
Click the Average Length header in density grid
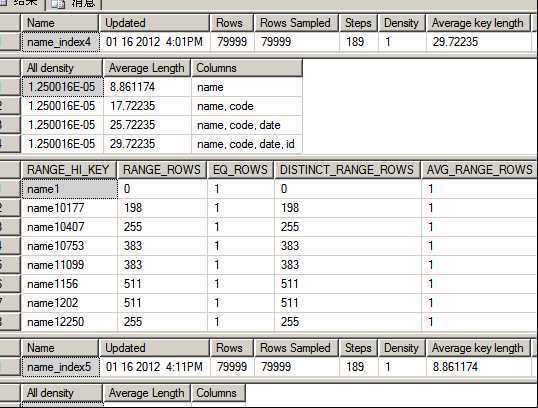pos(147,68)
